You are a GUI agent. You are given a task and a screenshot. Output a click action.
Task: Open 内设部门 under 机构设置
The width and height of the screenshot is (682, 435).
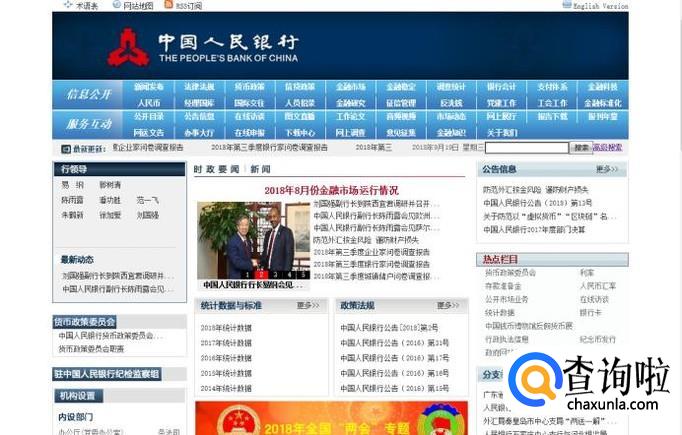(x=76, y=417)
